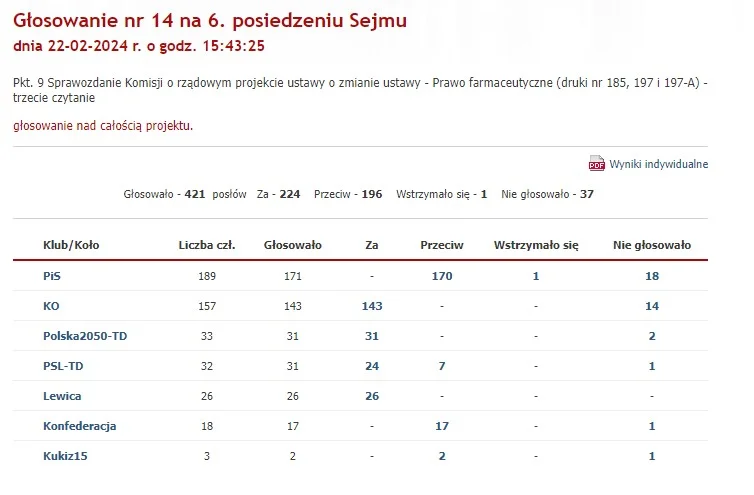Click the 26 Lewica votes in favor
Screen dimensions: 754x495
(372, 396)
